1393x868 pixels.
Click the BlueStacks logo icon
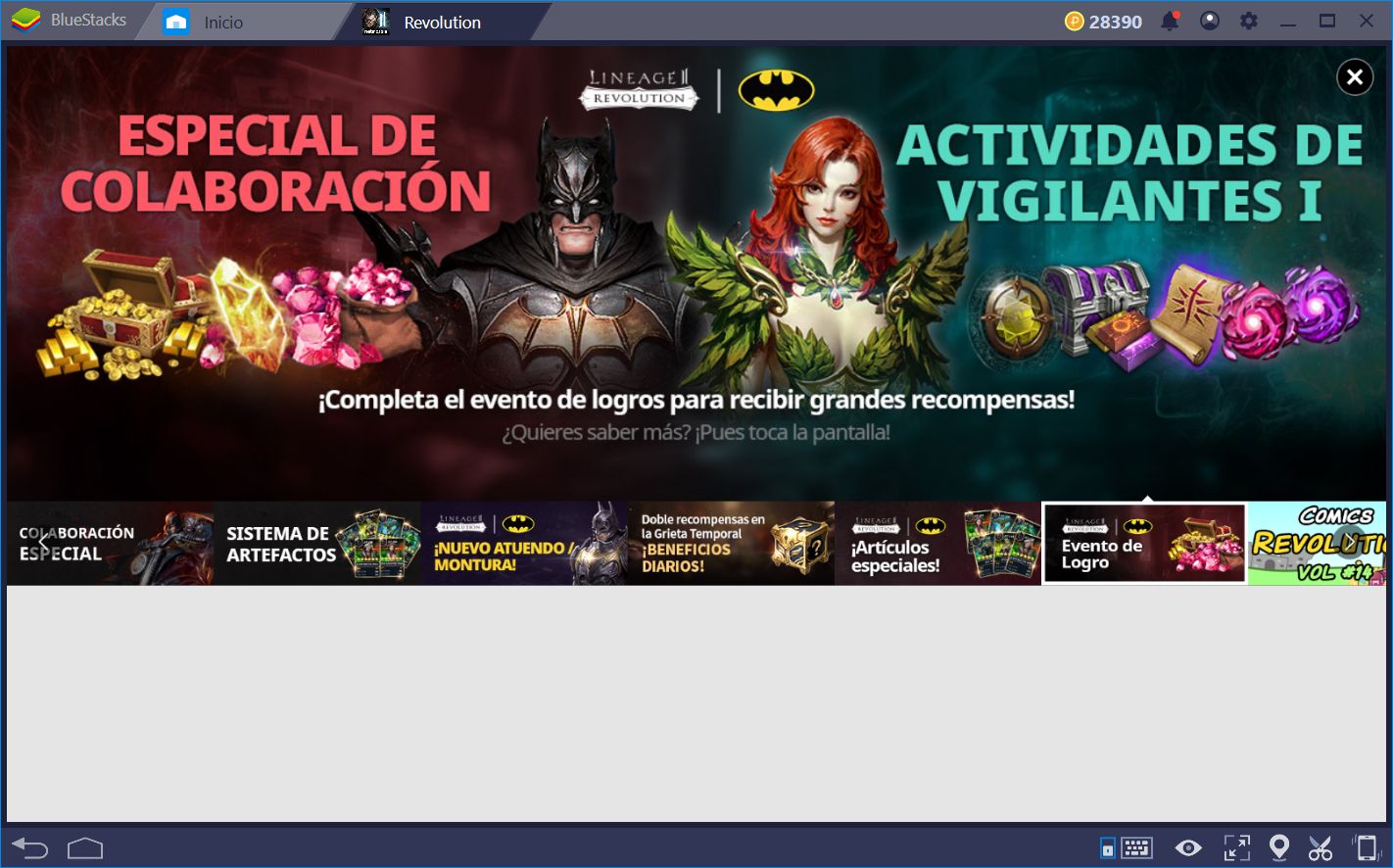point(25,20)
